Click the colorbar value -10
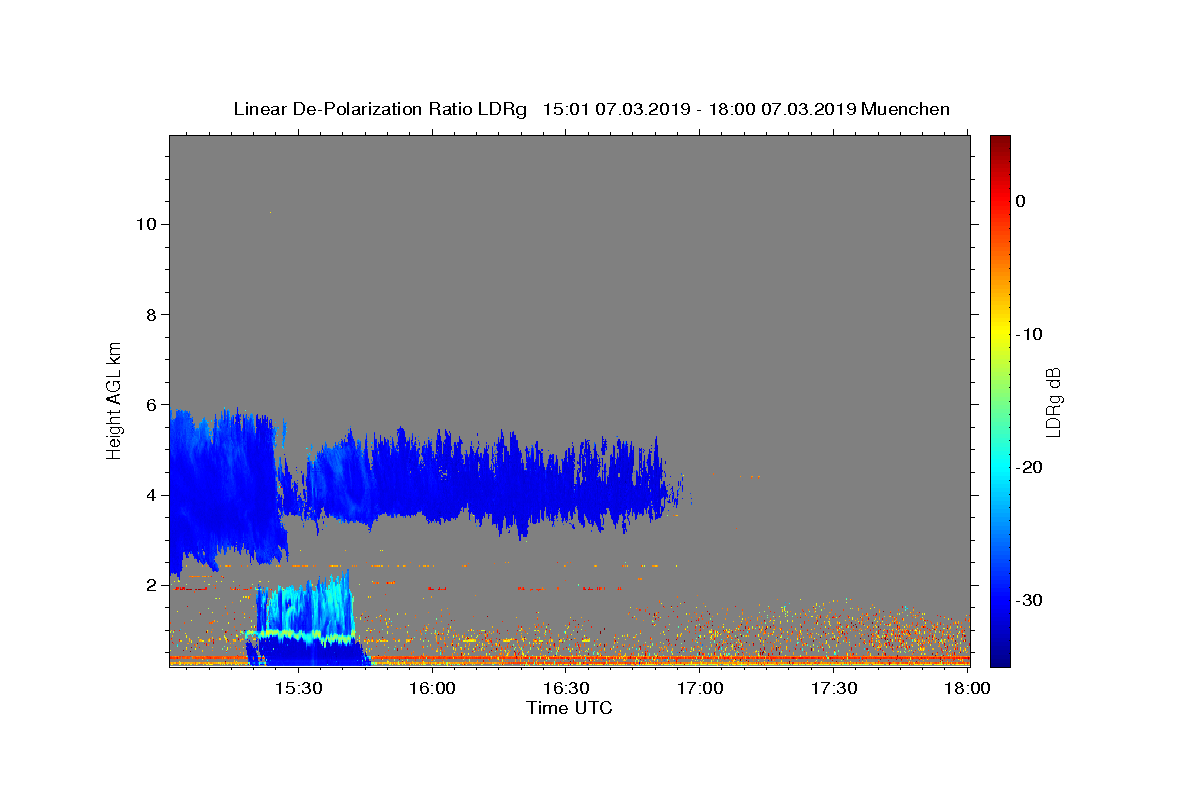Viewport: 1200px width, 800px height. click(x=1030, y=334)
